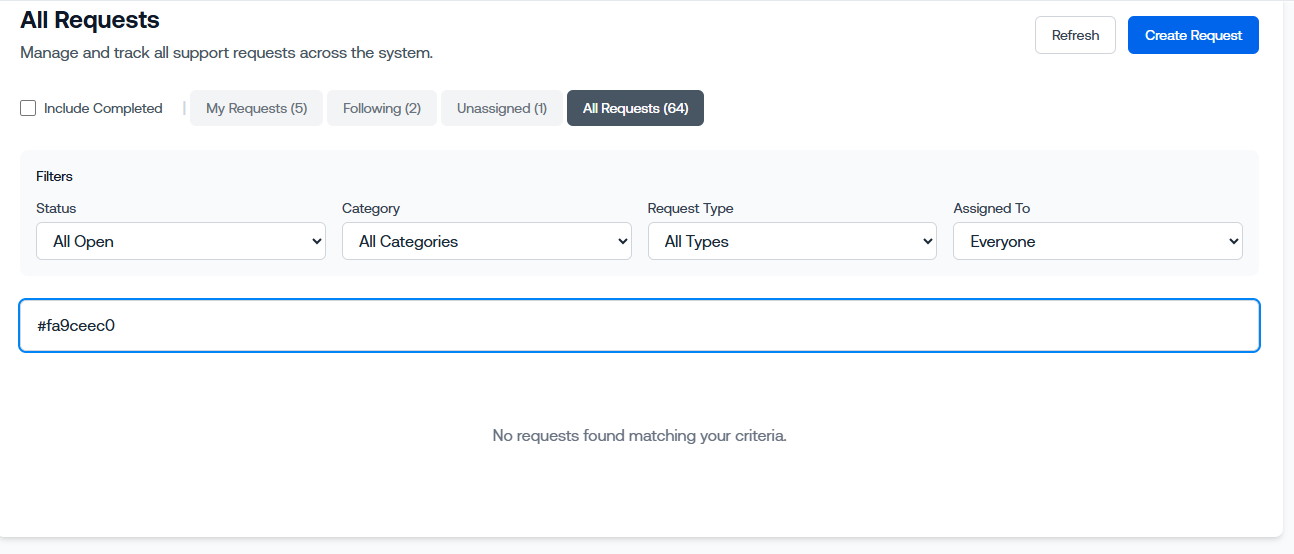Enable the Include Completed checkbox
1294x554 pixels.
coord(28,108)
